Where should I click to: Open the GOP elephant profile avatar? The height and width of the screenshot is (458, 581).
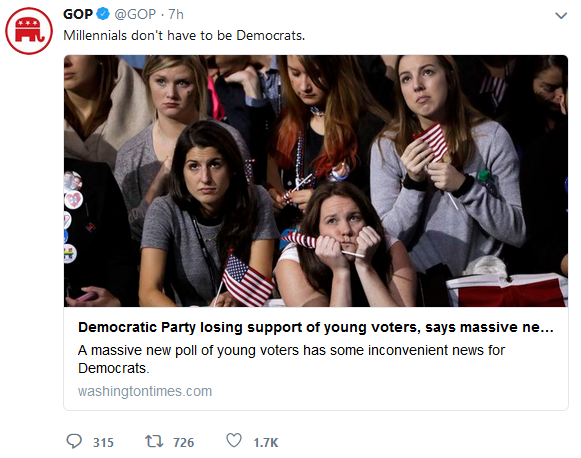(29, 31)
